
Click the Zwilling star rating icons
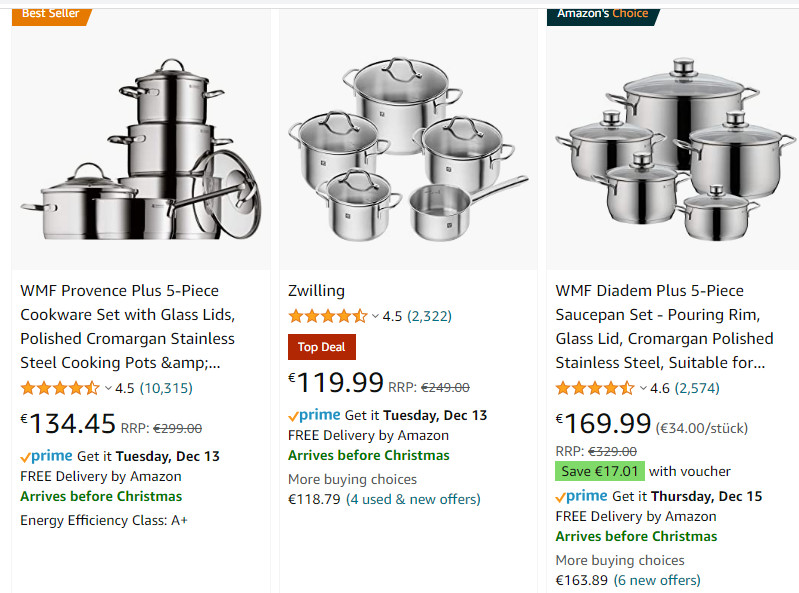(x=327, y=316)
